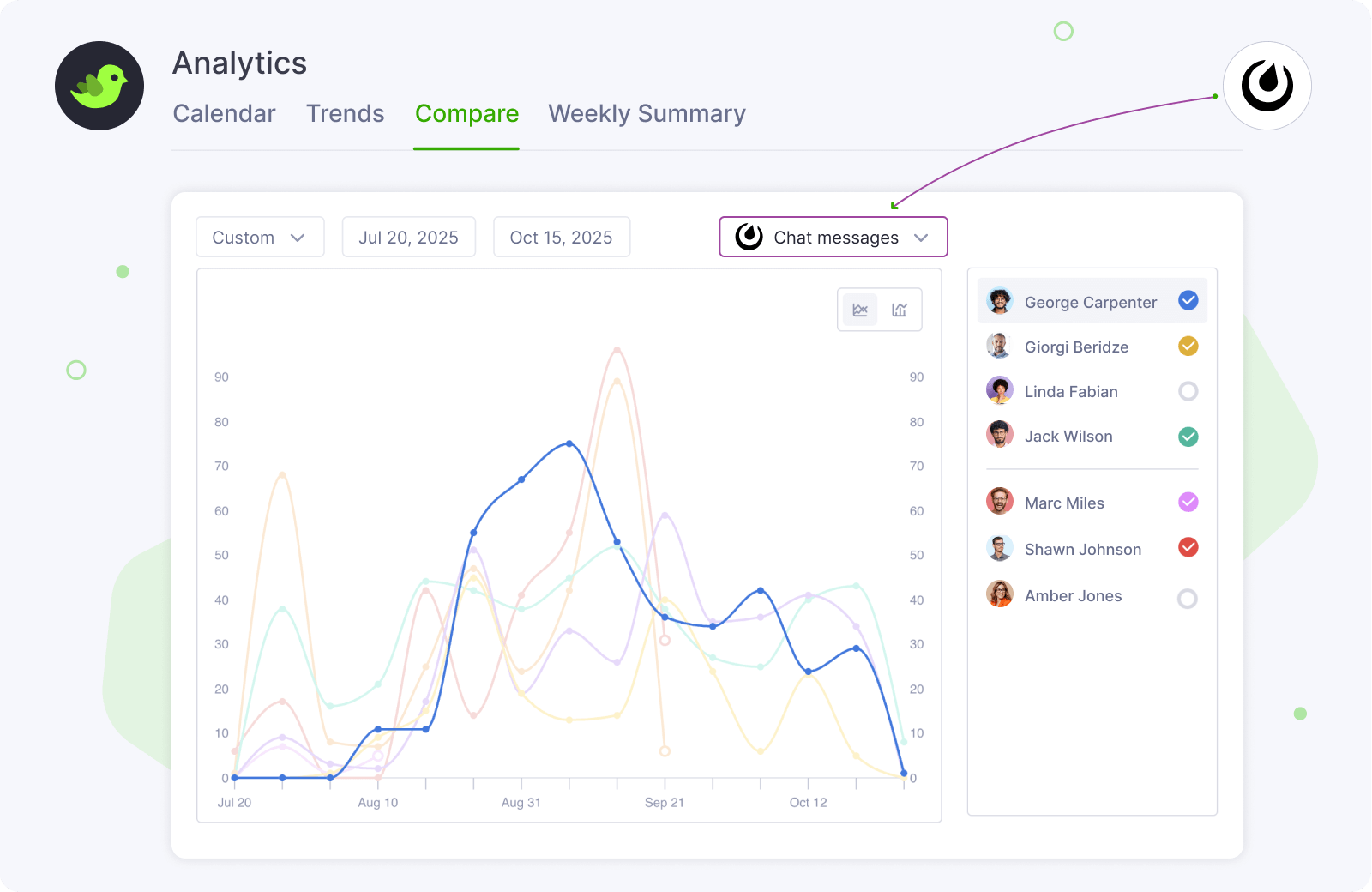Enable Linda Fabian's empty checkbox
1372x892 pixels.
point(1188,391)
